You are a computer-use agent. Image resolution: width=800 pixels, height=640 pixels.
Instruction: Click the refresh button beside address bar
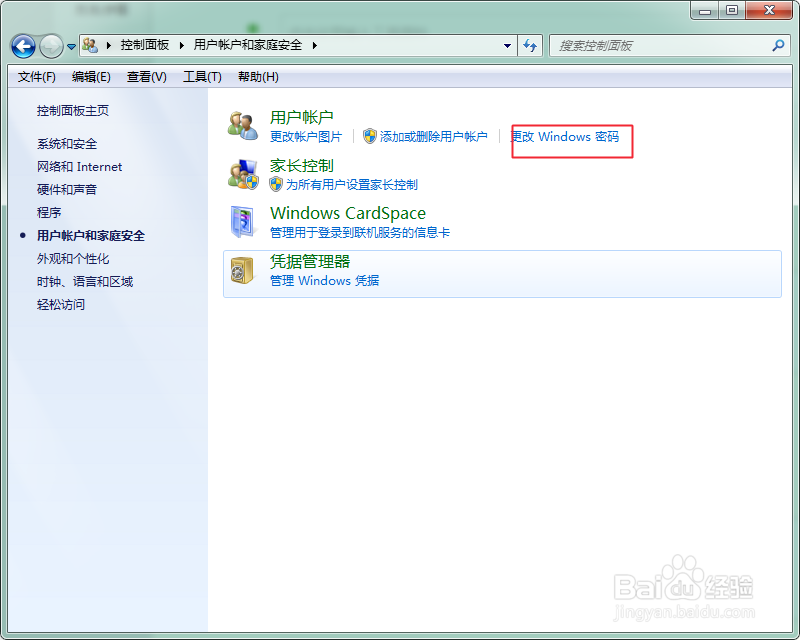point(530,45)
